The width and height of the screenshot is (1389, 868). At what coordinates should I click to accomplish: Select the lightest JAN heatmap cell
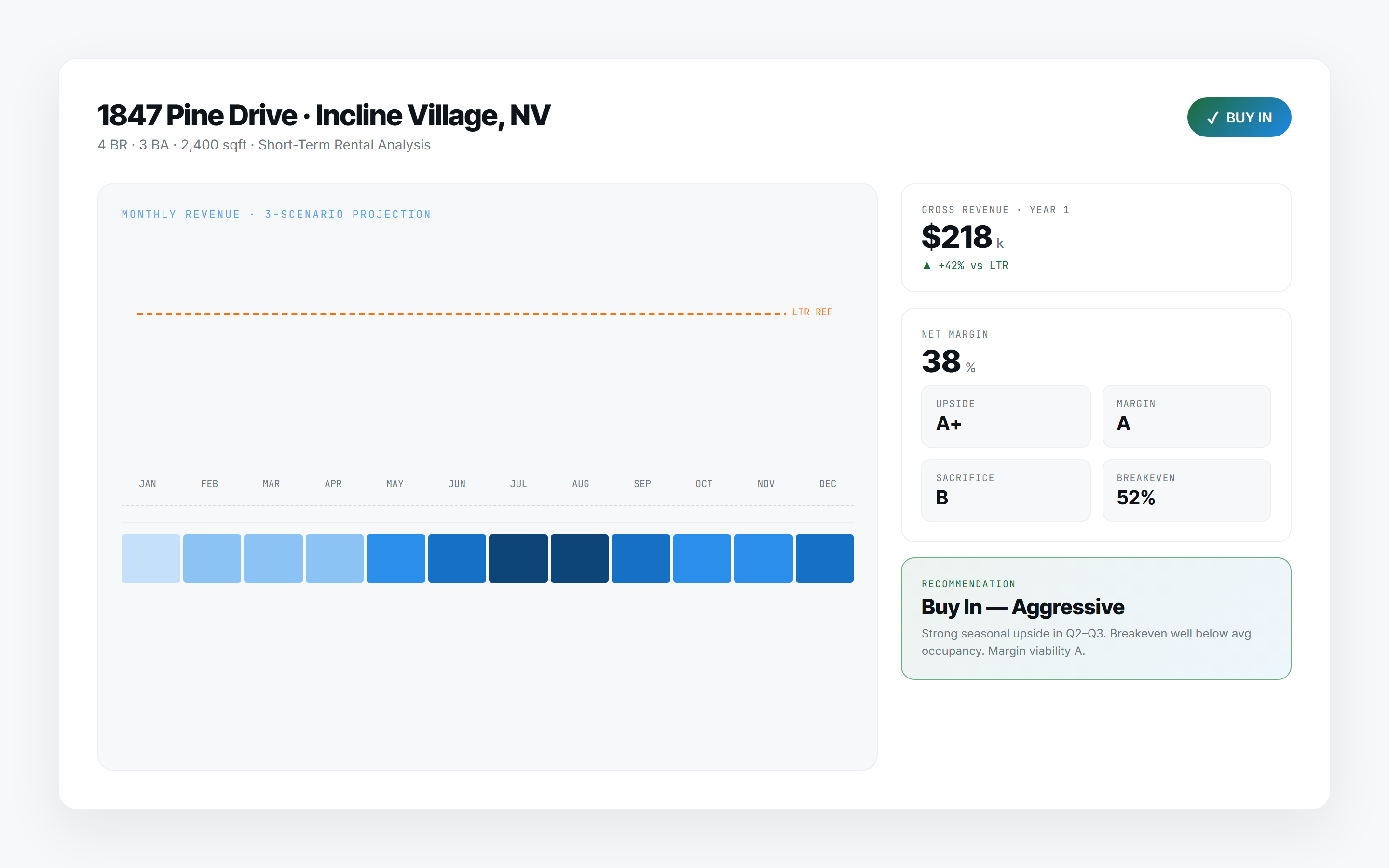click(150, 557)
